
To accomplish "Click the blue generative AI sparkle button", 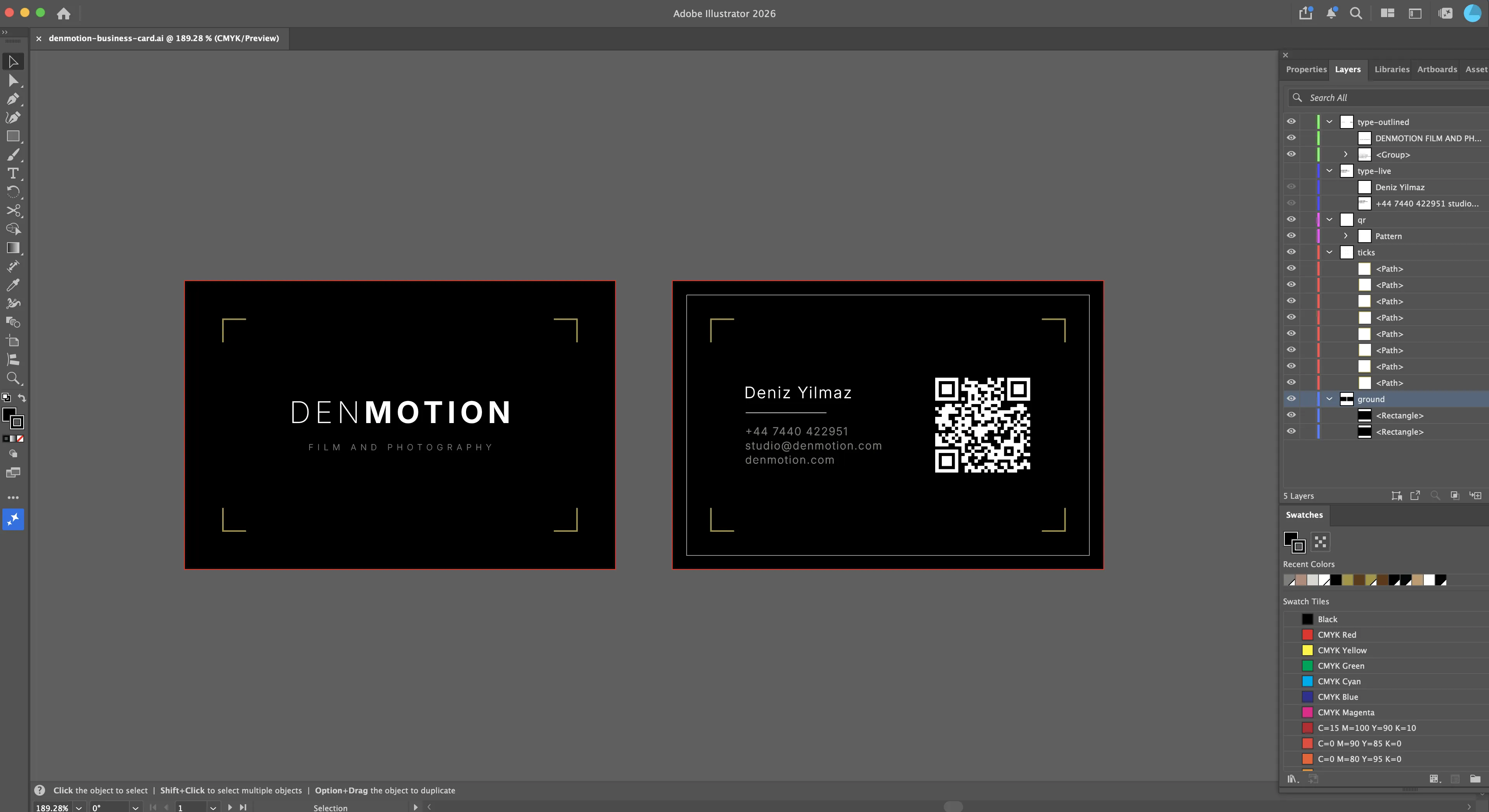I will (x=13, y=519).
